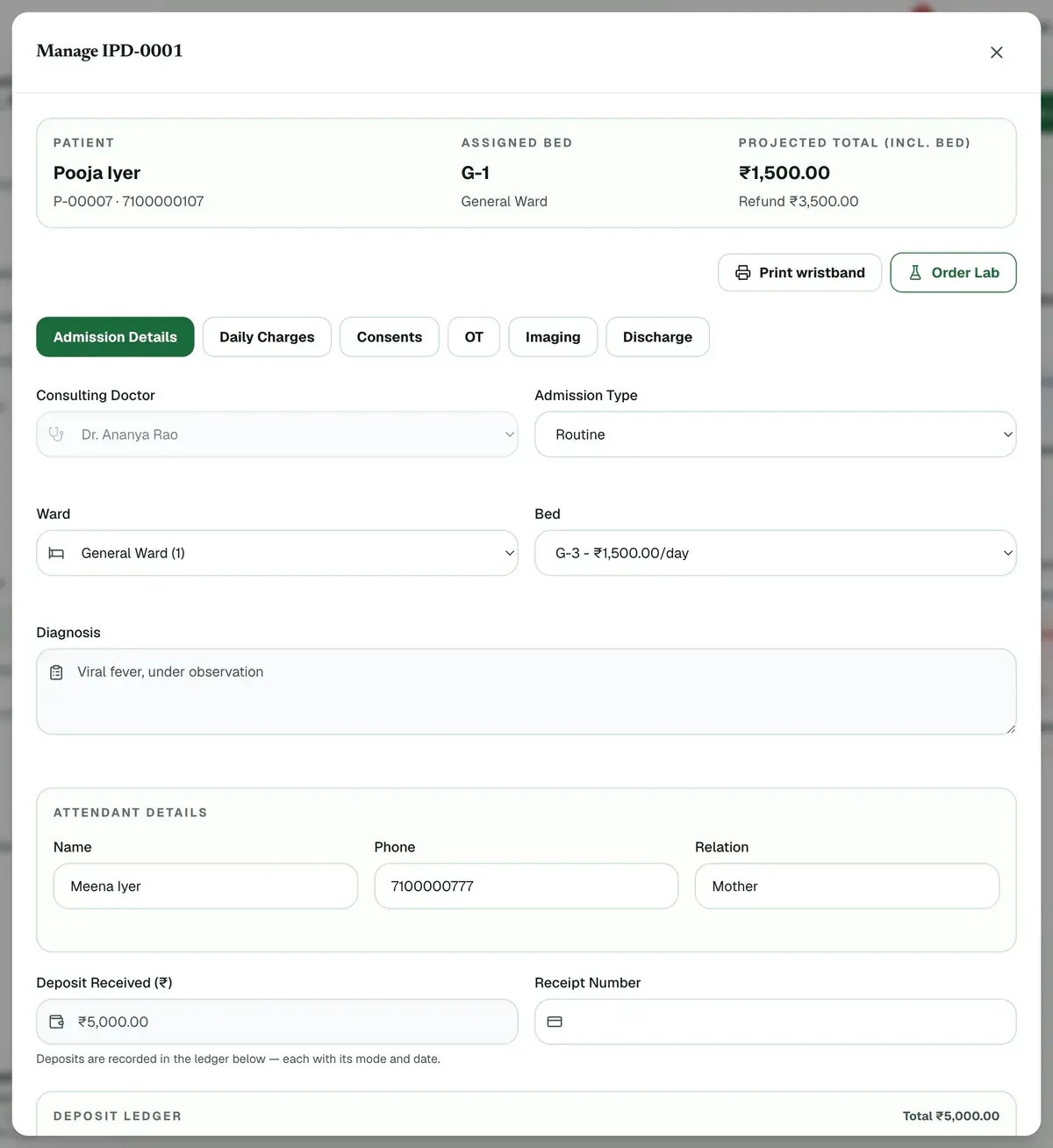Print the patient wristband

799,273
